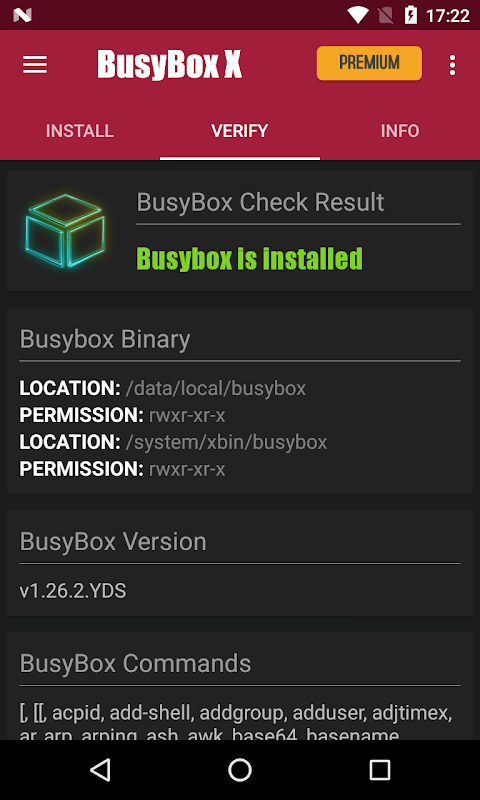Screen dimensions: 480x800
Task: Tap the v1.26.2.YDS version text
Action: pyautogui.click(x=73, y=591)
